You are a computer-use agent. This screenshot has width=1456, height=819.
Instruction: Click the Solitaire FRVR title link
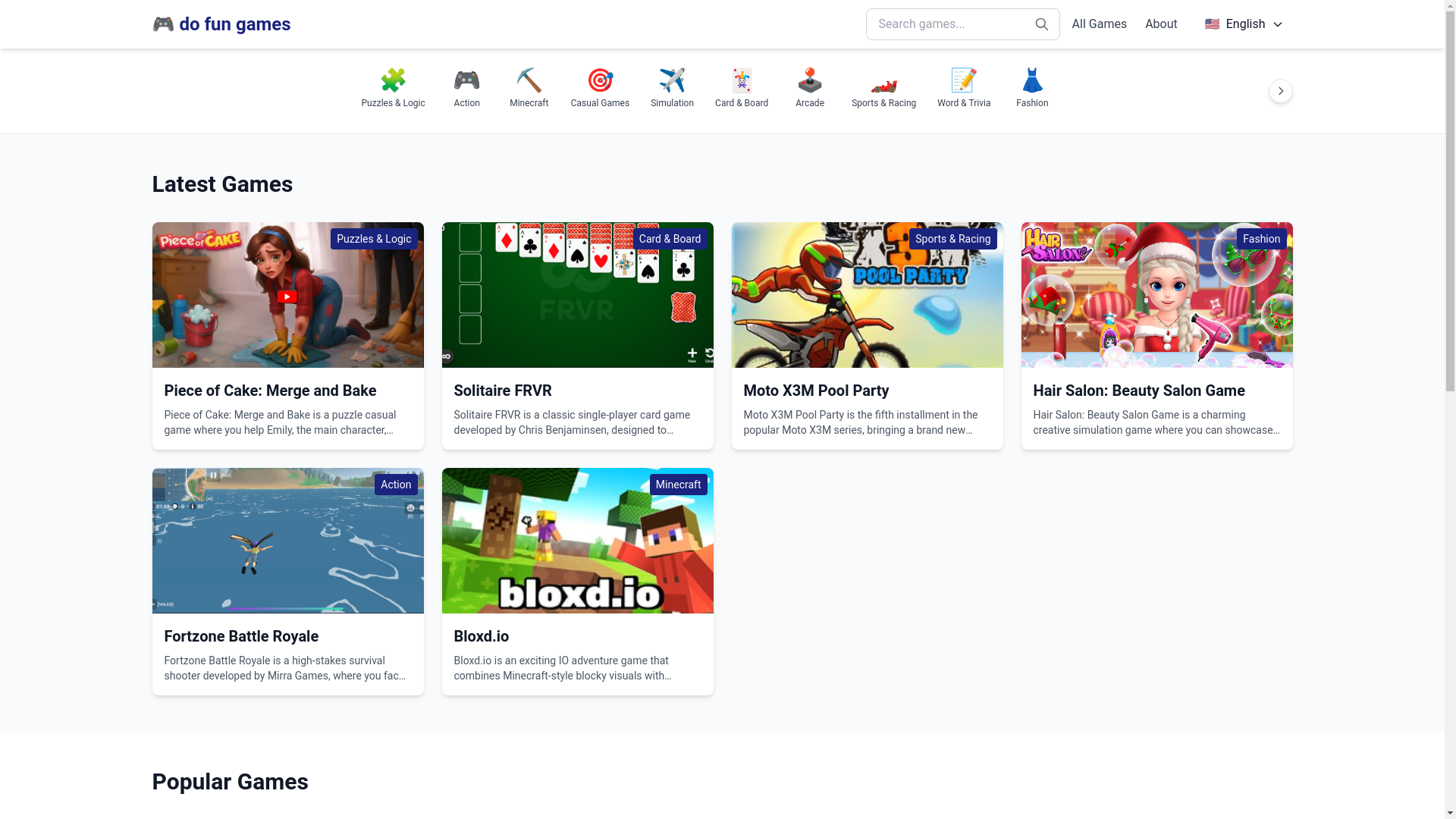pyautogui.click(x=503, y=391)
